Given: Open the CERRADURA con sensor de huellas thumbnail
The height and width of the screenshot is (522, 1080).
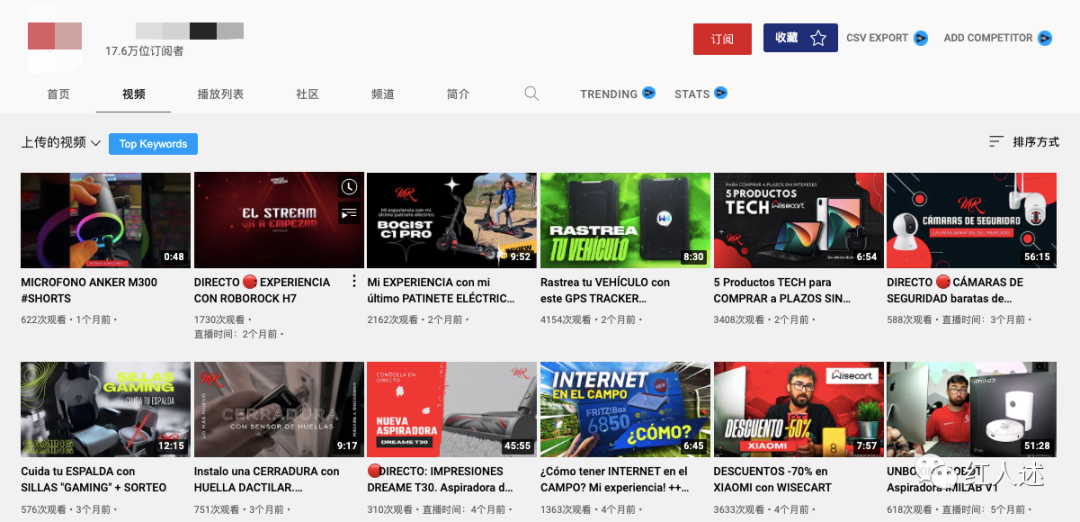Looking at the screenshot, I should coord(279,410).
